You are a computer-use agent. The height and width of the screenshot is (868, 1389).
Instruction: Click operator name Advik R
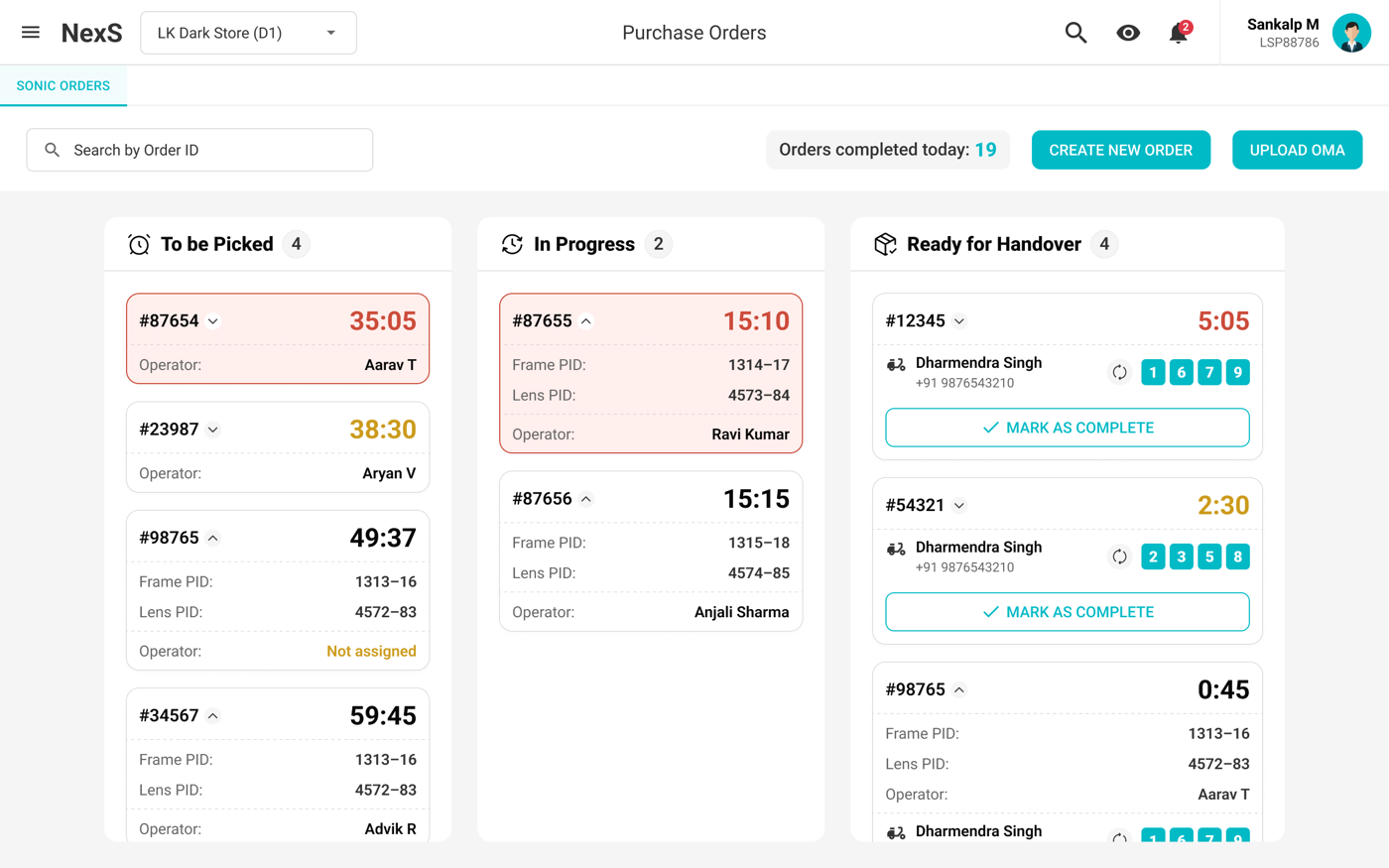pyautogui.click(x=390, y=829)
